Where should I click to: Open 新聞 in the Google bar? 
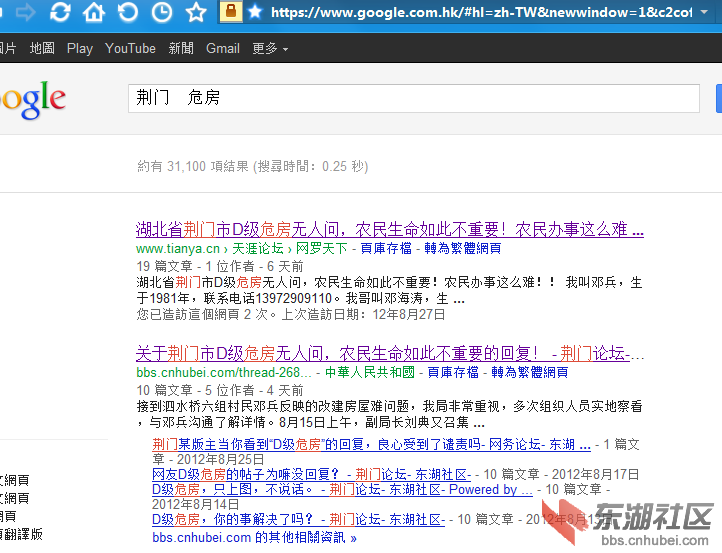coord(181,48)
